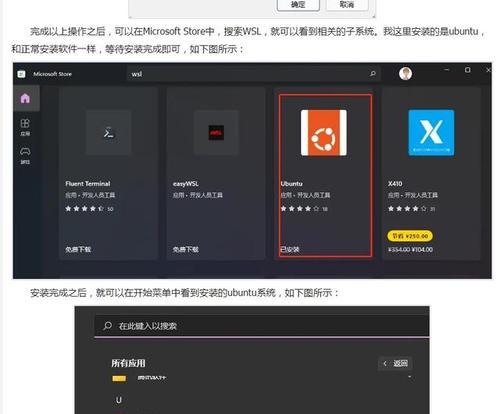Image resolution: width=500 pixels, height=414 pixels.
Task: Open the Microsoft Store home icon
Action: click(x=25, y=98)
